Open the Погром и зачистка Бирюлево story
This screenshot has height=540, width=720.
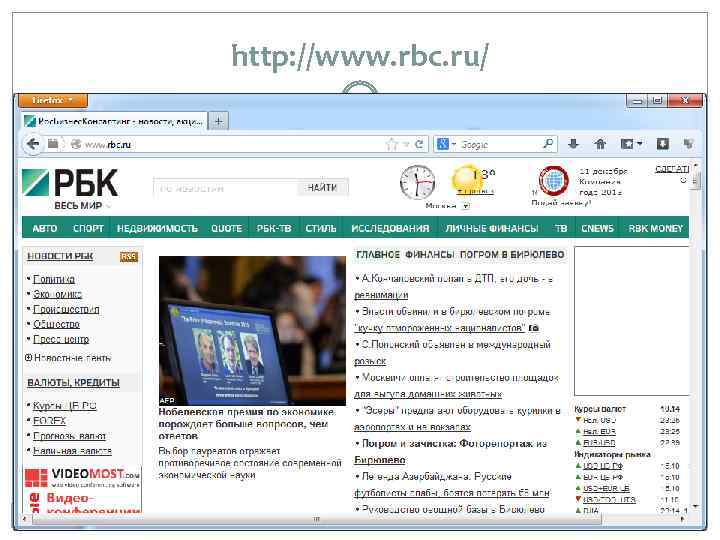pos(451,452)
